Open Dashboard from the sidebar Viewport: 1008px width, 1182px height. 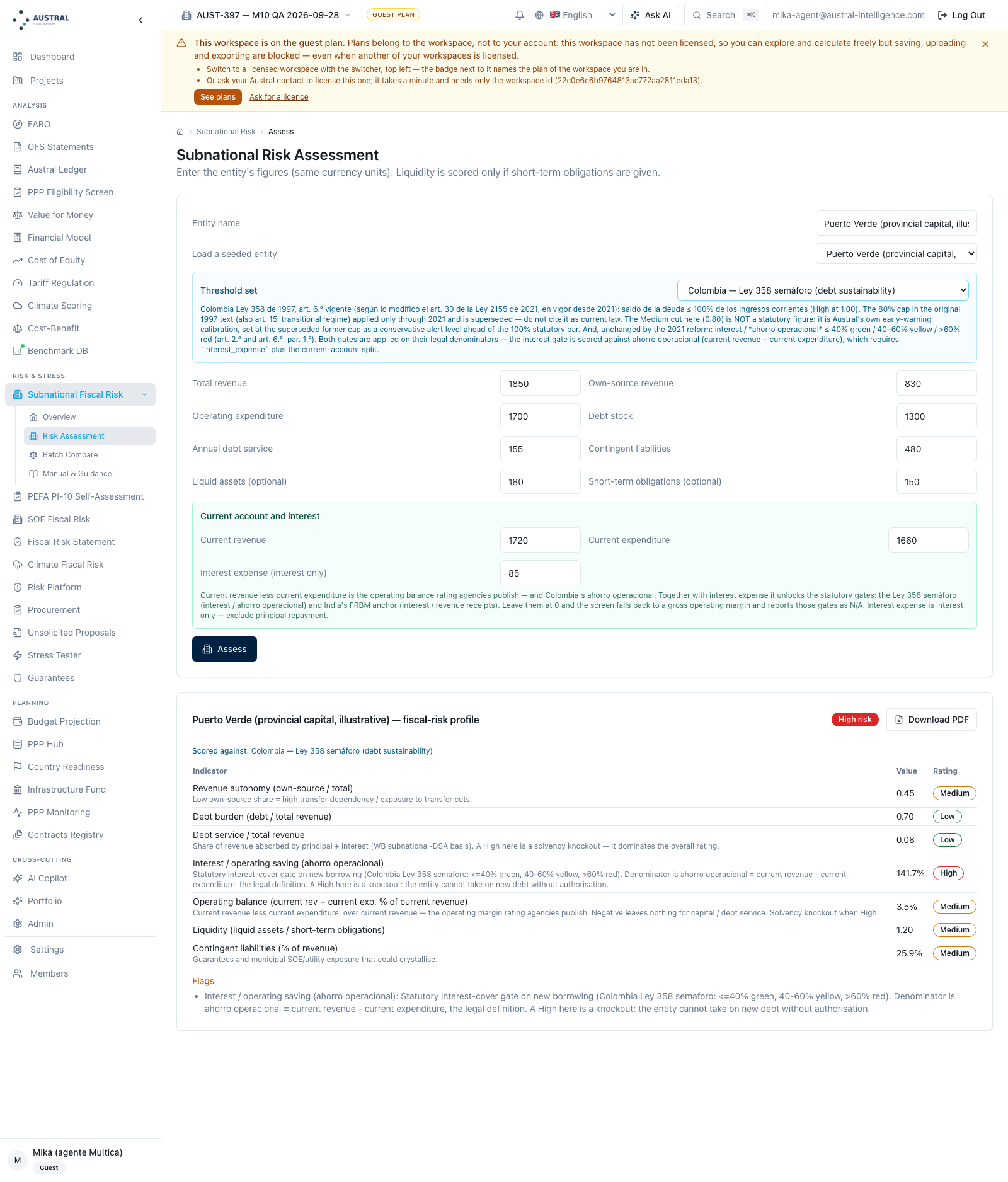click(81, 57)
